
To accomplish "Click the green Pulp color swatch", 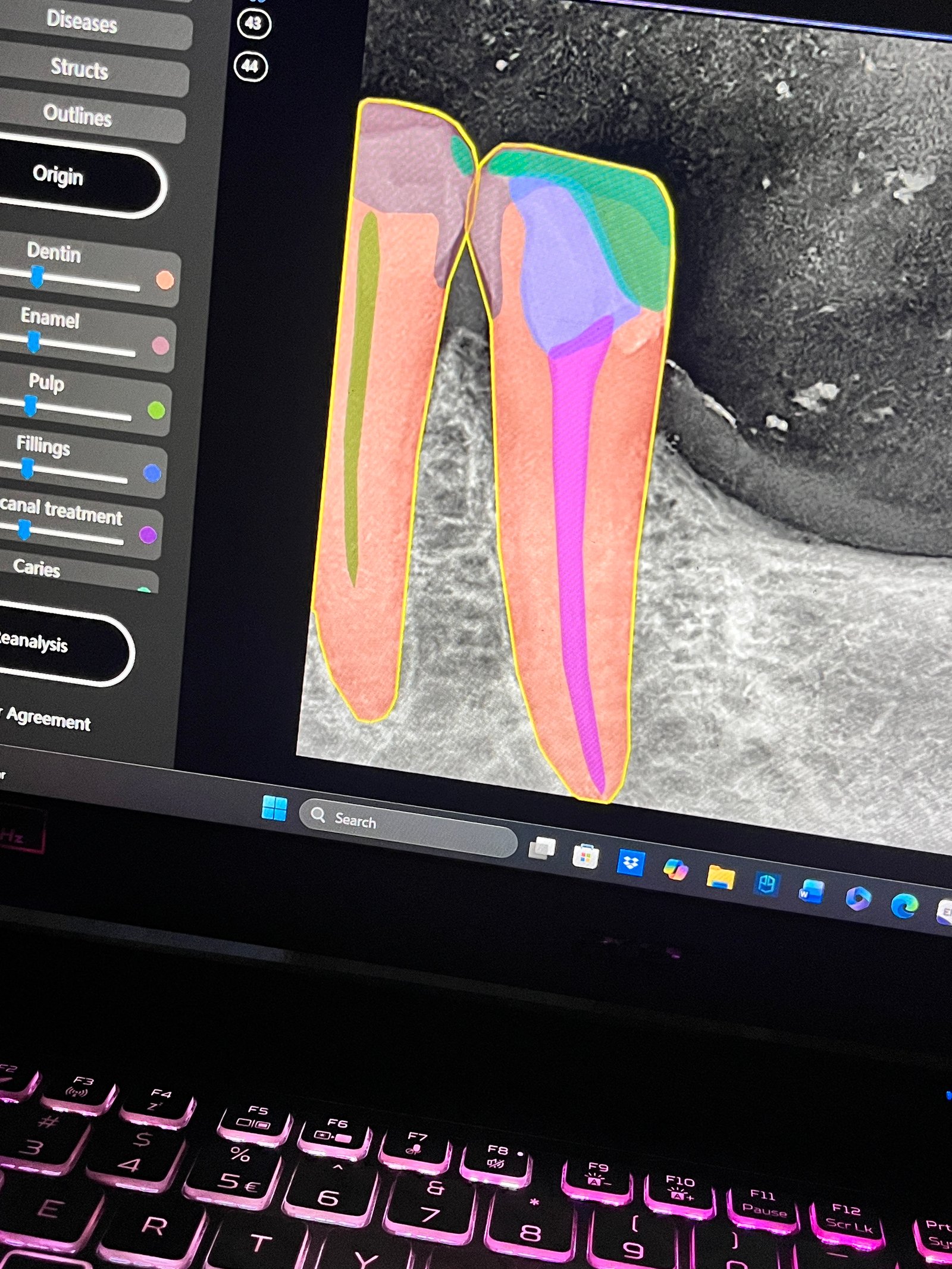I will click(x=156, y=410).
